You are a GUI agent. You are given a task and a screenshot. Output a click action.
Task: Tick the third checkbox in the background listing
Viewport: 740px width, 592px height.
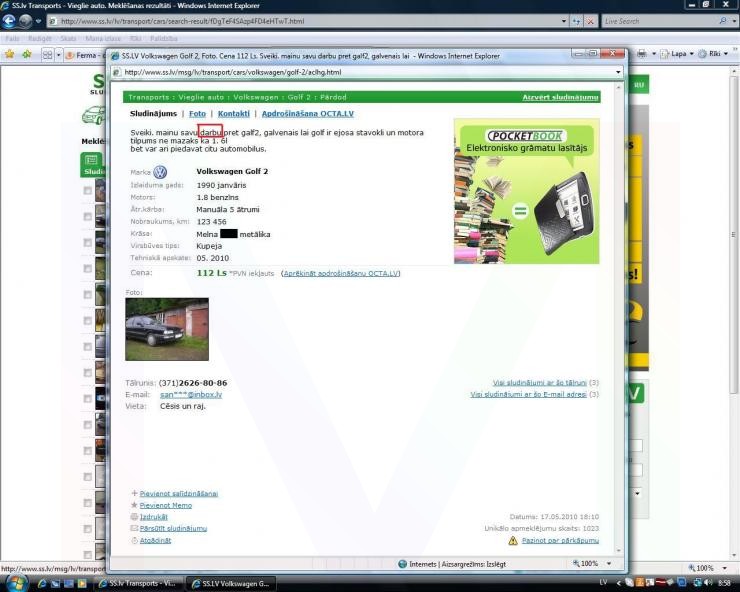88,242
